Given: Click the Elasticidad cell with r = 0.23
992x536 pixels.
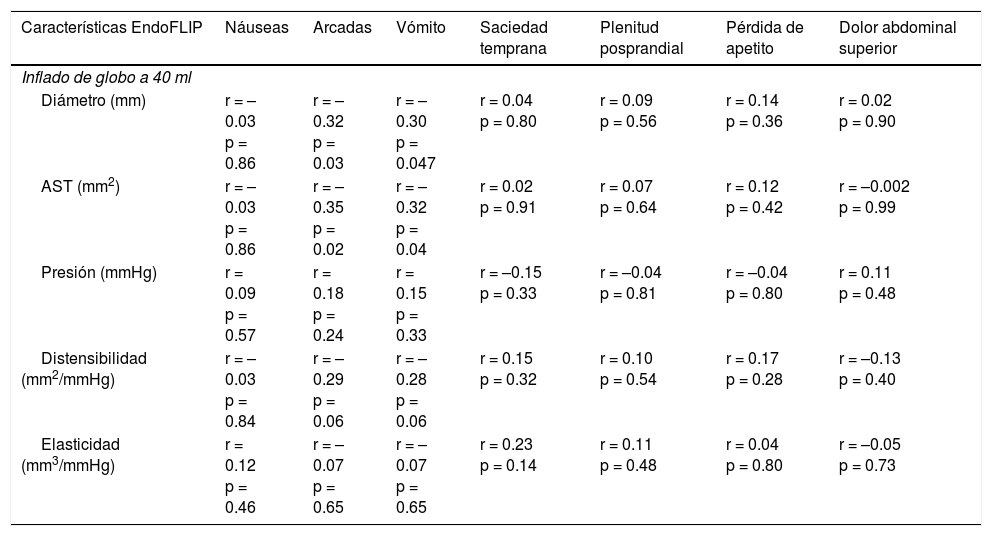Looking at the screenshot, I should pyautogui.click(x=507, y=444).
